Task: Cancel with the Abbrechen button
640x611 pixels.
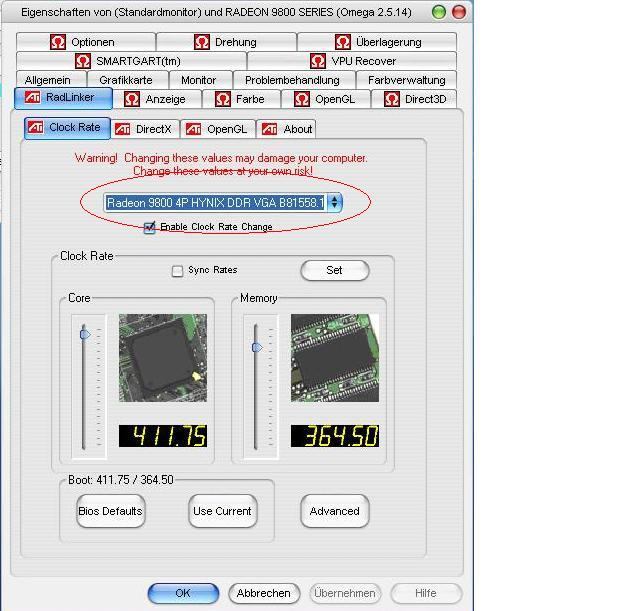Action: click(x=264, y=593)
